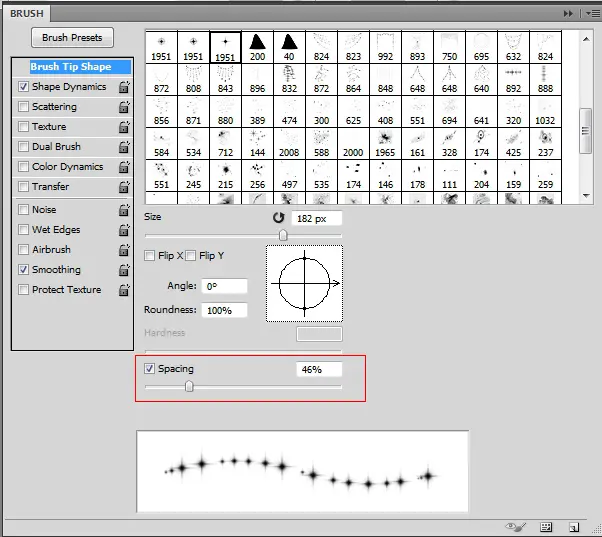This screenshot has height=537, width=602.
Task: Turn on the Noise checkbox
Action: tap(23, 210)
